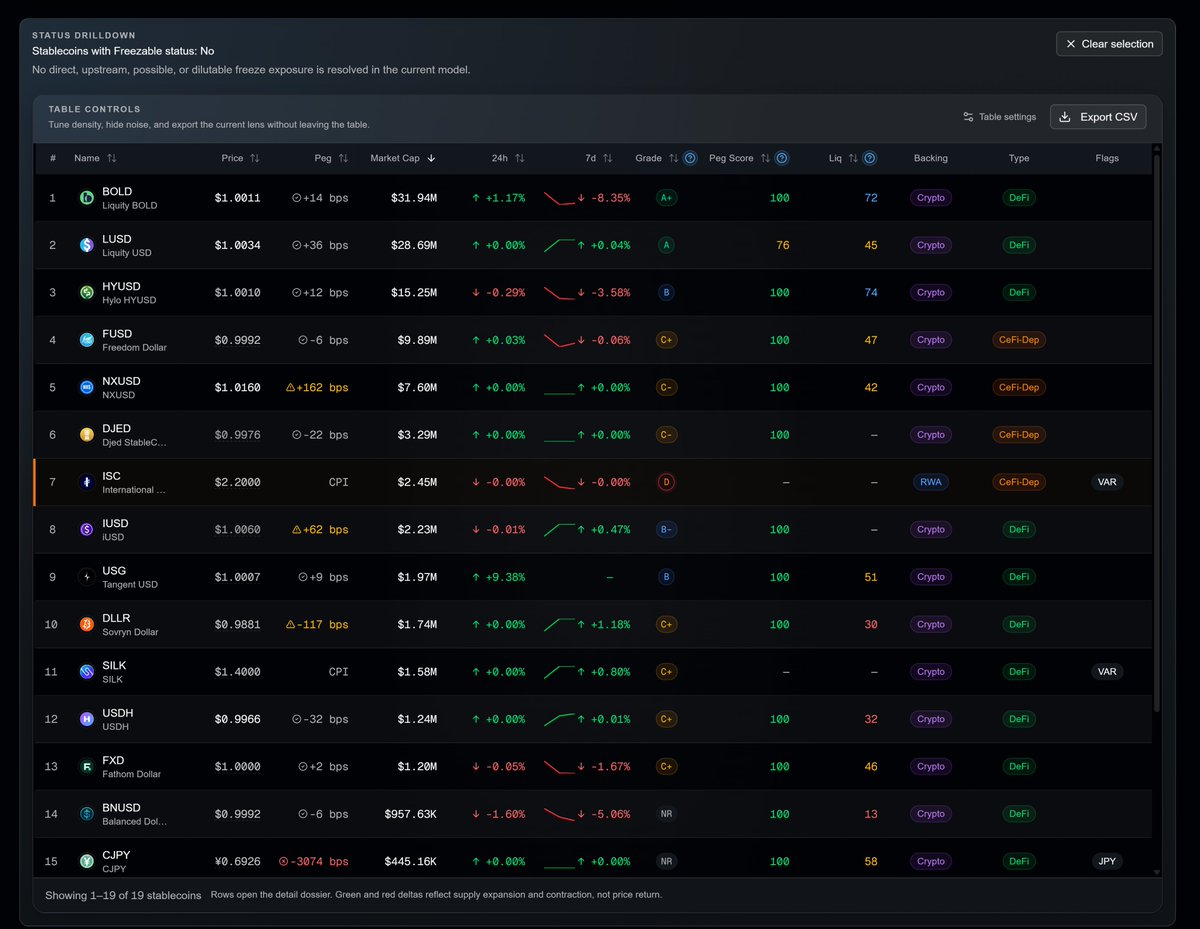Open the Grade column help icon
1200x929 pixels.
tap(690, 158)
